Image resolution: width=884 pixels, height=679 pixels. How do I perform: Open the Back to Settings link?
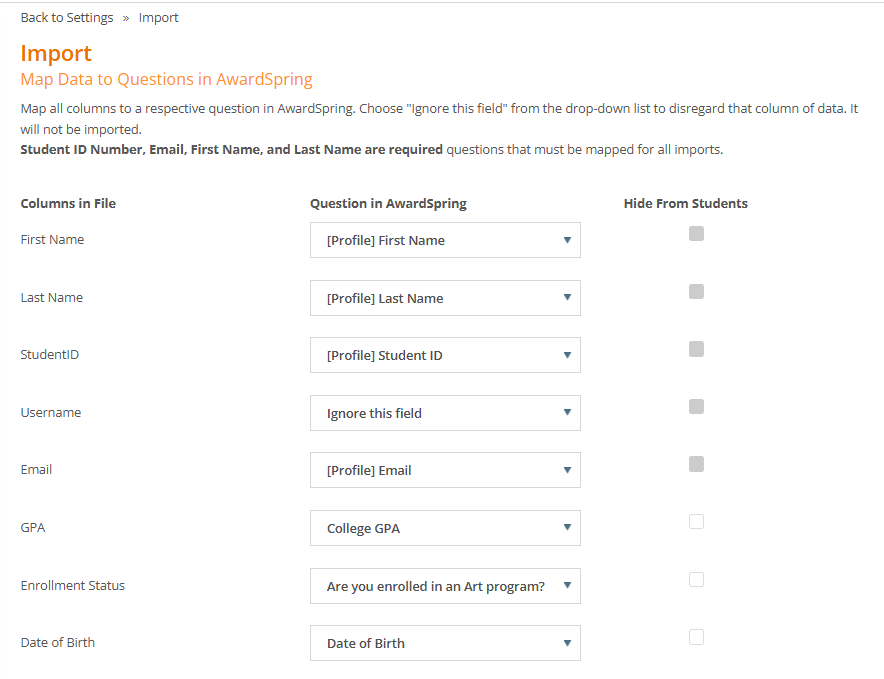point(66,17)
